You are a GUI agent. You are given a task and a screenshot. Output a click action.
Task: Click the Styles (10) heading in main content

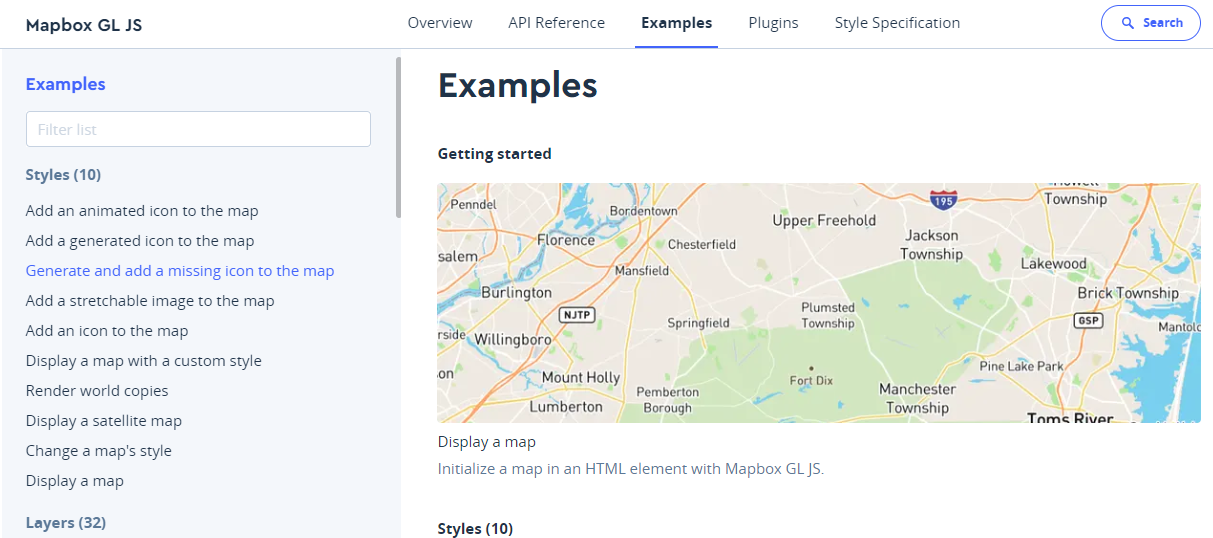[x=475, y=528]
